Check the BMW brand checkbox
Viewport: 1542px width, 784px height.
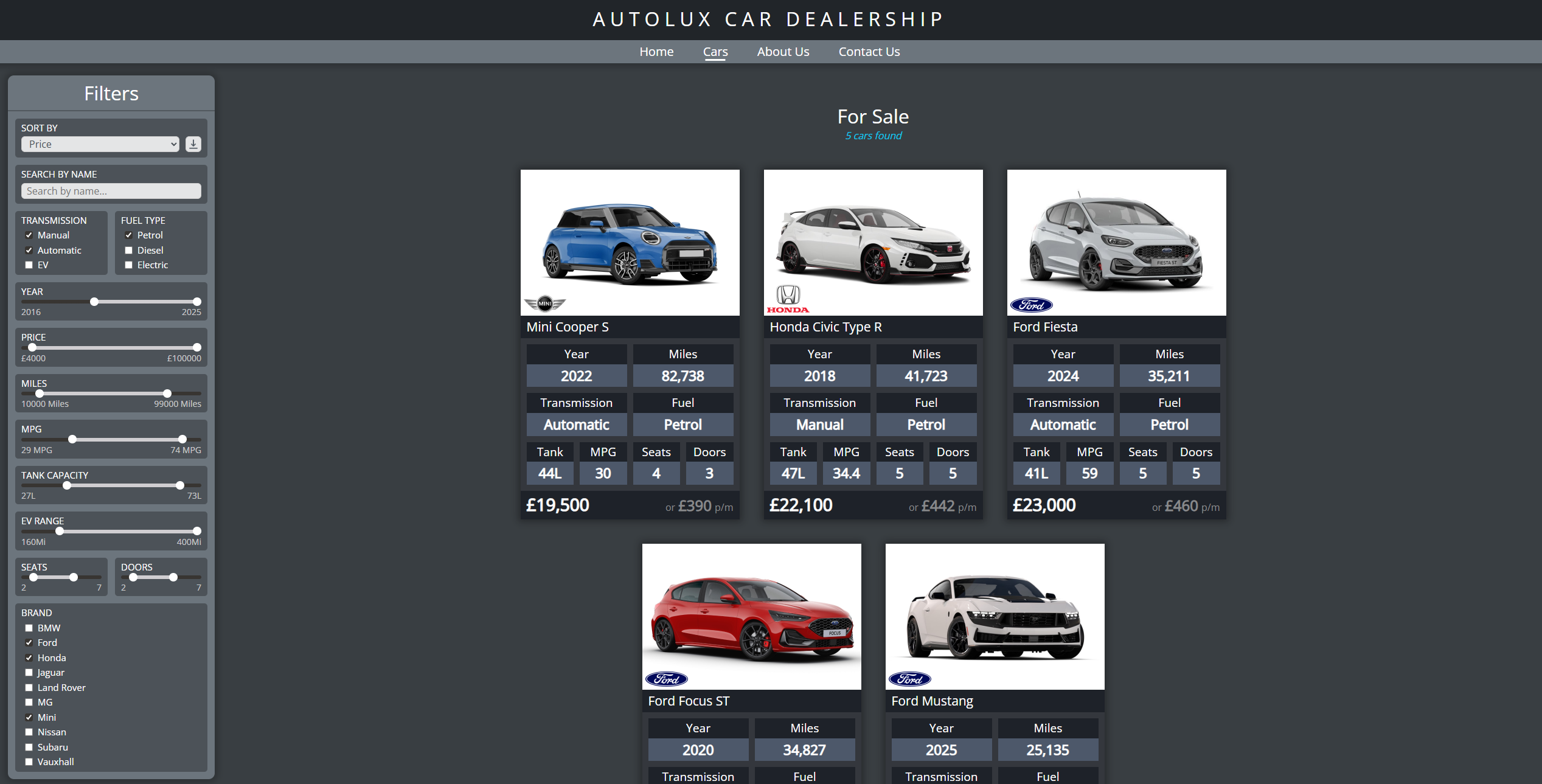[x=29, y=628]
